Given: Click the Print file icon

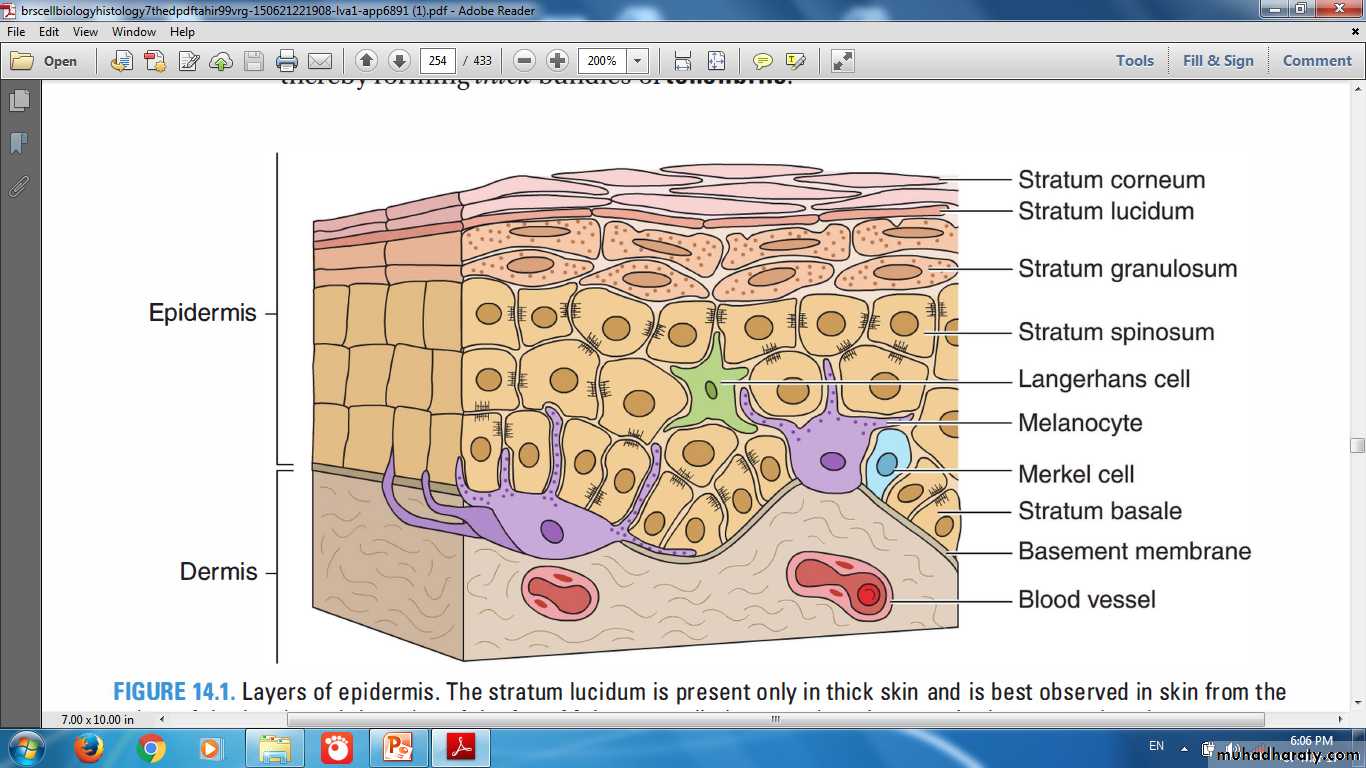Looking at the screenshot, I should point(287,61).
